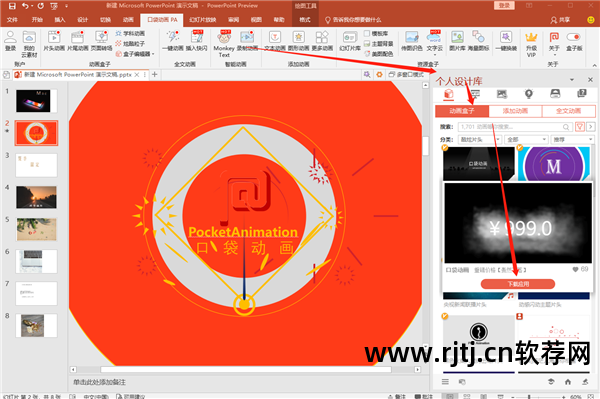Click the animation search field
600x399 pixels.
point(515,127)
